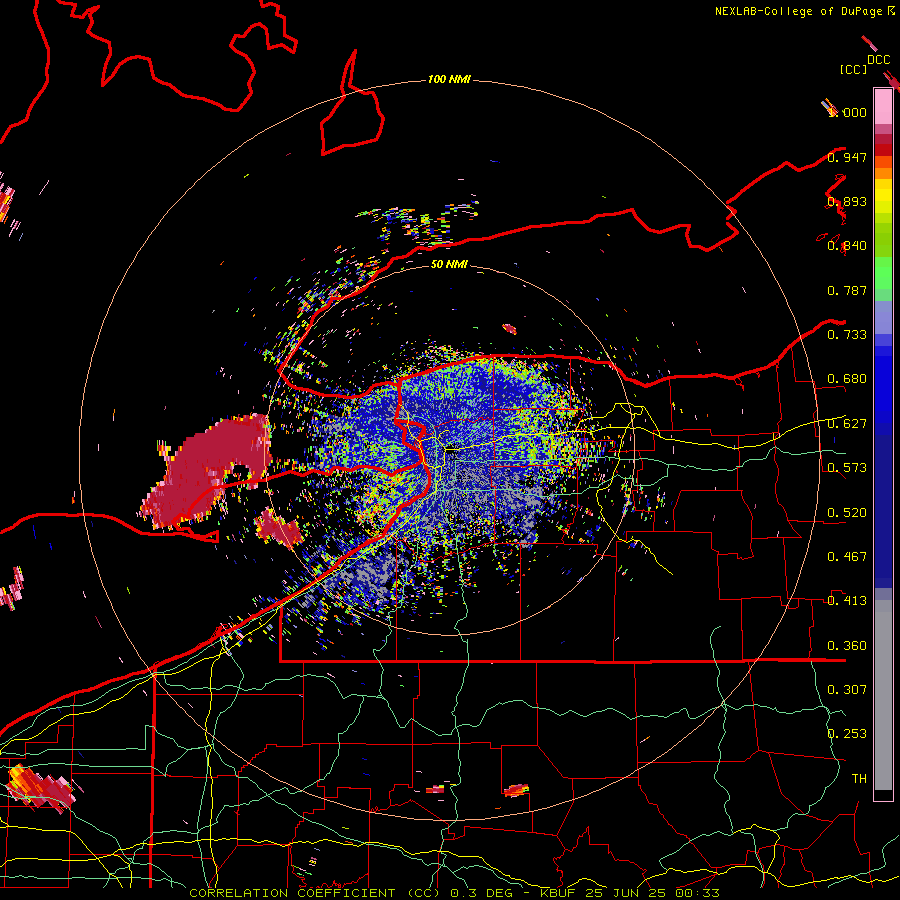900x900 pixels.
Task: Click the 0.307 color scale value
Action: coord(847,689)
